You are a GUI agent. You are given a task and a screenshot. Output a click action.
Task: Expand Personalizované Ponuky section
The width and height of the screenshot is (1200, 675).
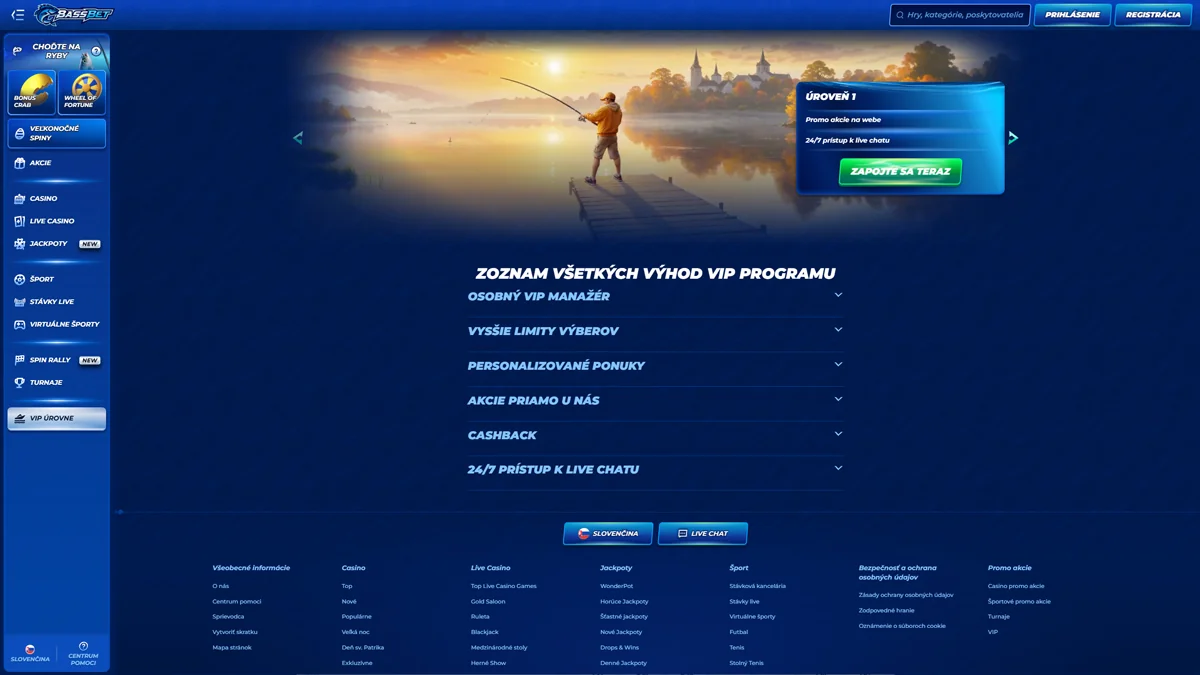point(655,366)
